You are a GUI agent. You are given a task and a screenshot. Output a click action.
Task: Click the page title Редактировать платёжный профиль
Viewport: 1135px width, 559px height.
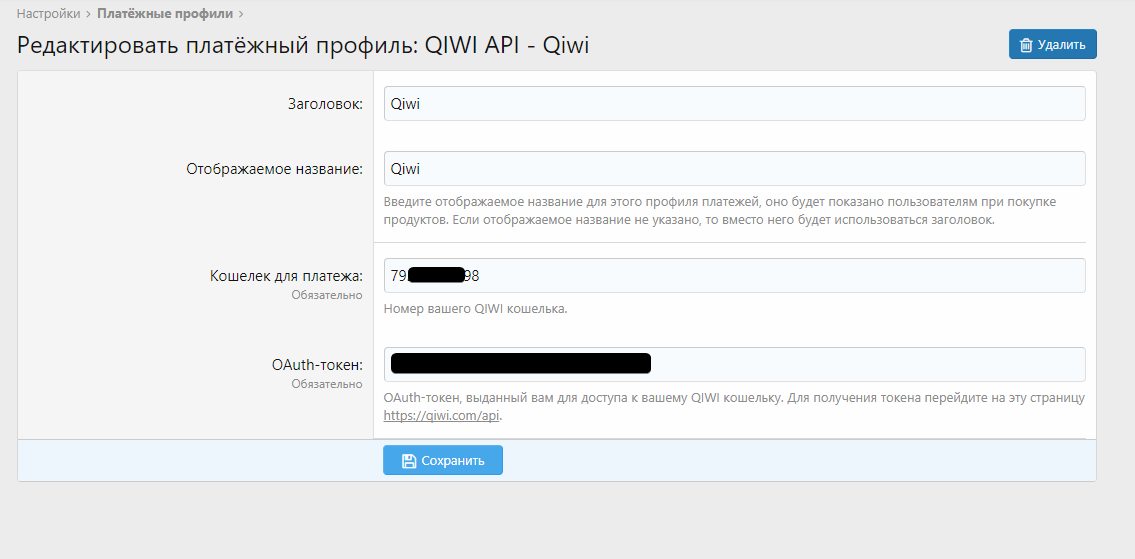point(303,45)
